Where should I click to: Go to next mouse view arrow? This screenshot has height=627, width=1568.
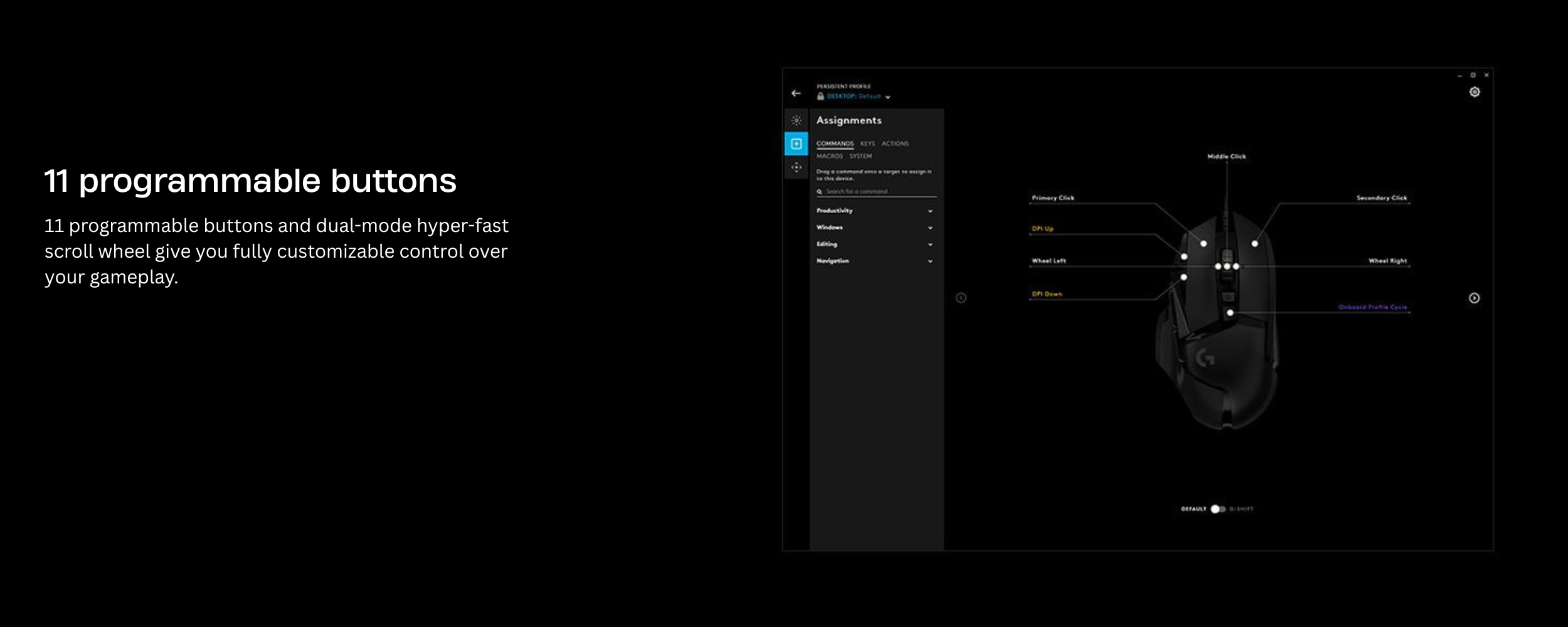1474,298
